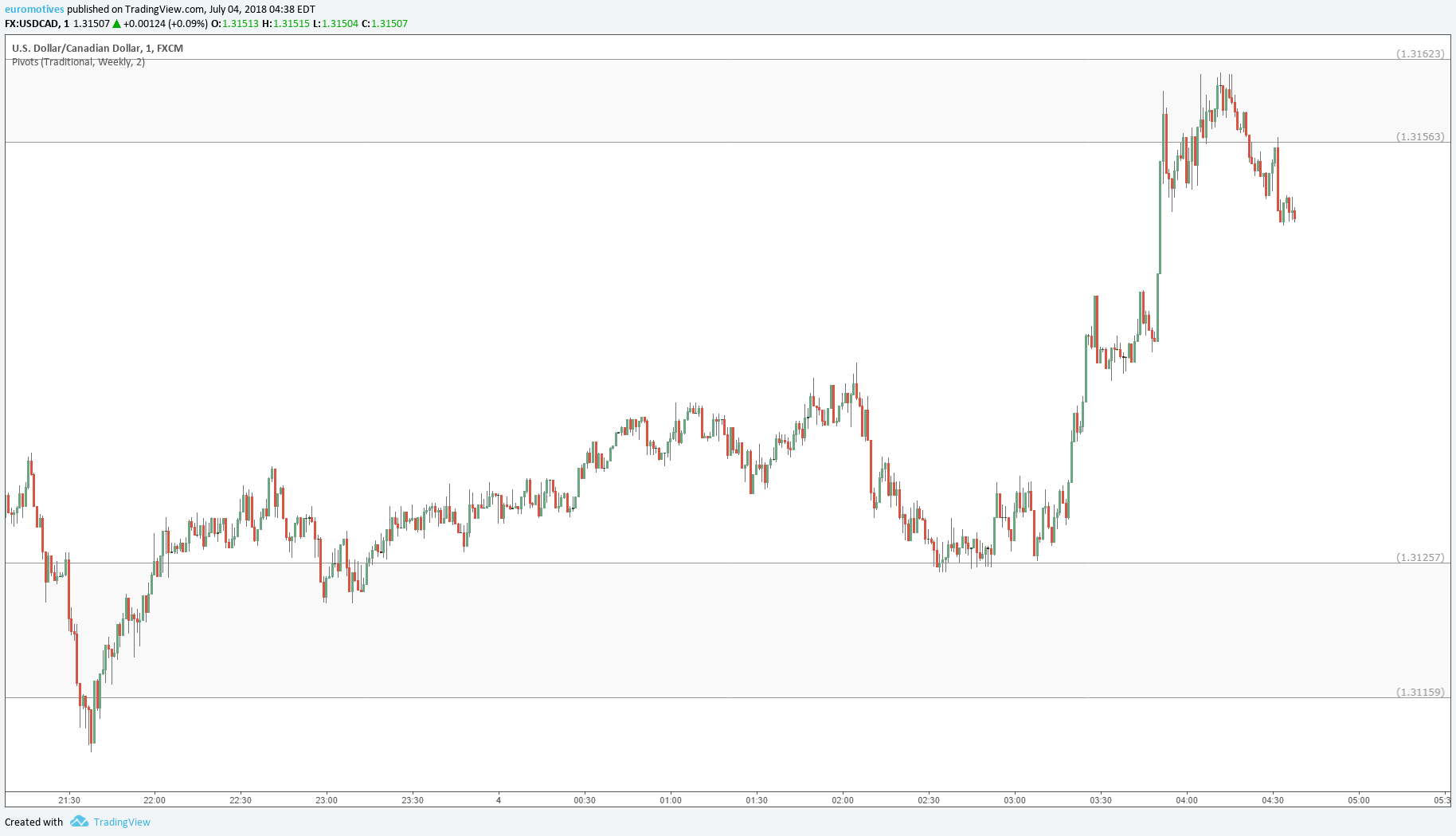Viewport: 1456px width, 836px height.
Task: Click the 02:00 time axis label
Action: (843, 800)
